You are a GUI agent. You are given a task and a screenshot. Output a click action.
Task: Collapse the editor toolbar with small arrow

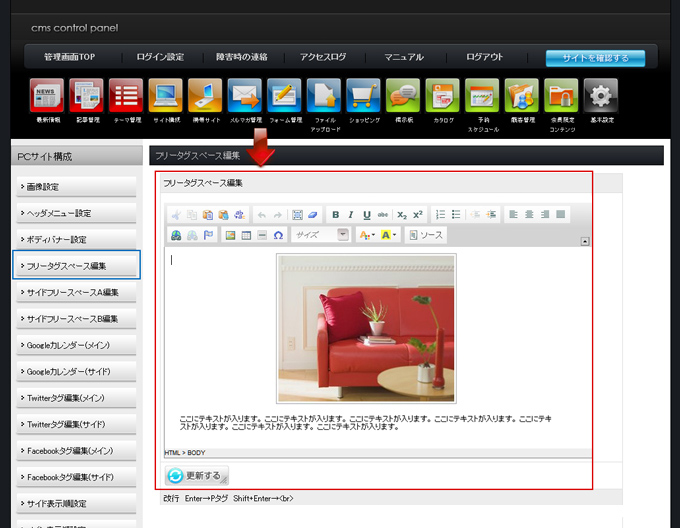[584, 241]
